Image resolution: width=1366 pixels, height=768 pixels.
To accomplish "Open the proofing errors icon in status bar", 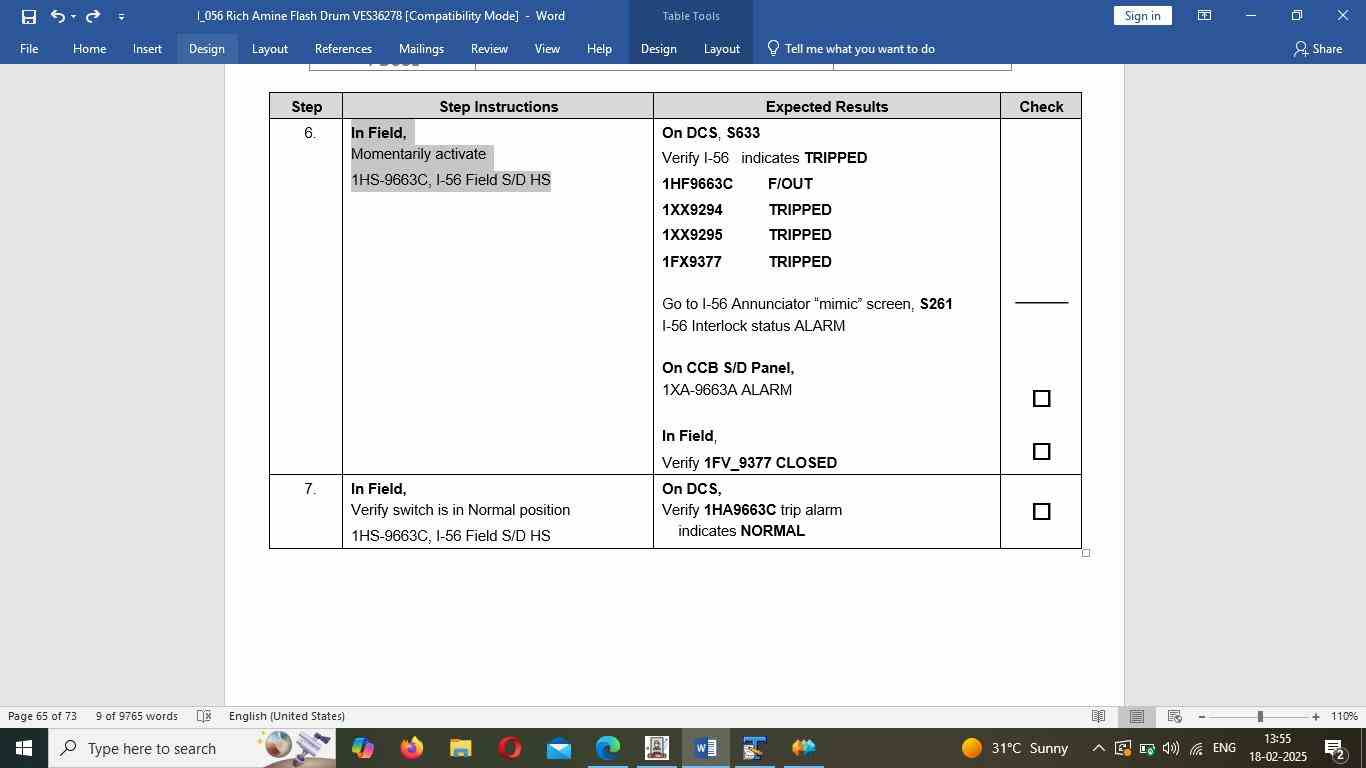I will tap(204, 716).
